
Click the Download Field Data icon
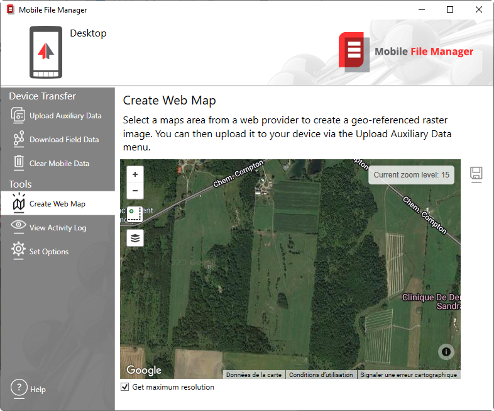click(x=19, y=139)
